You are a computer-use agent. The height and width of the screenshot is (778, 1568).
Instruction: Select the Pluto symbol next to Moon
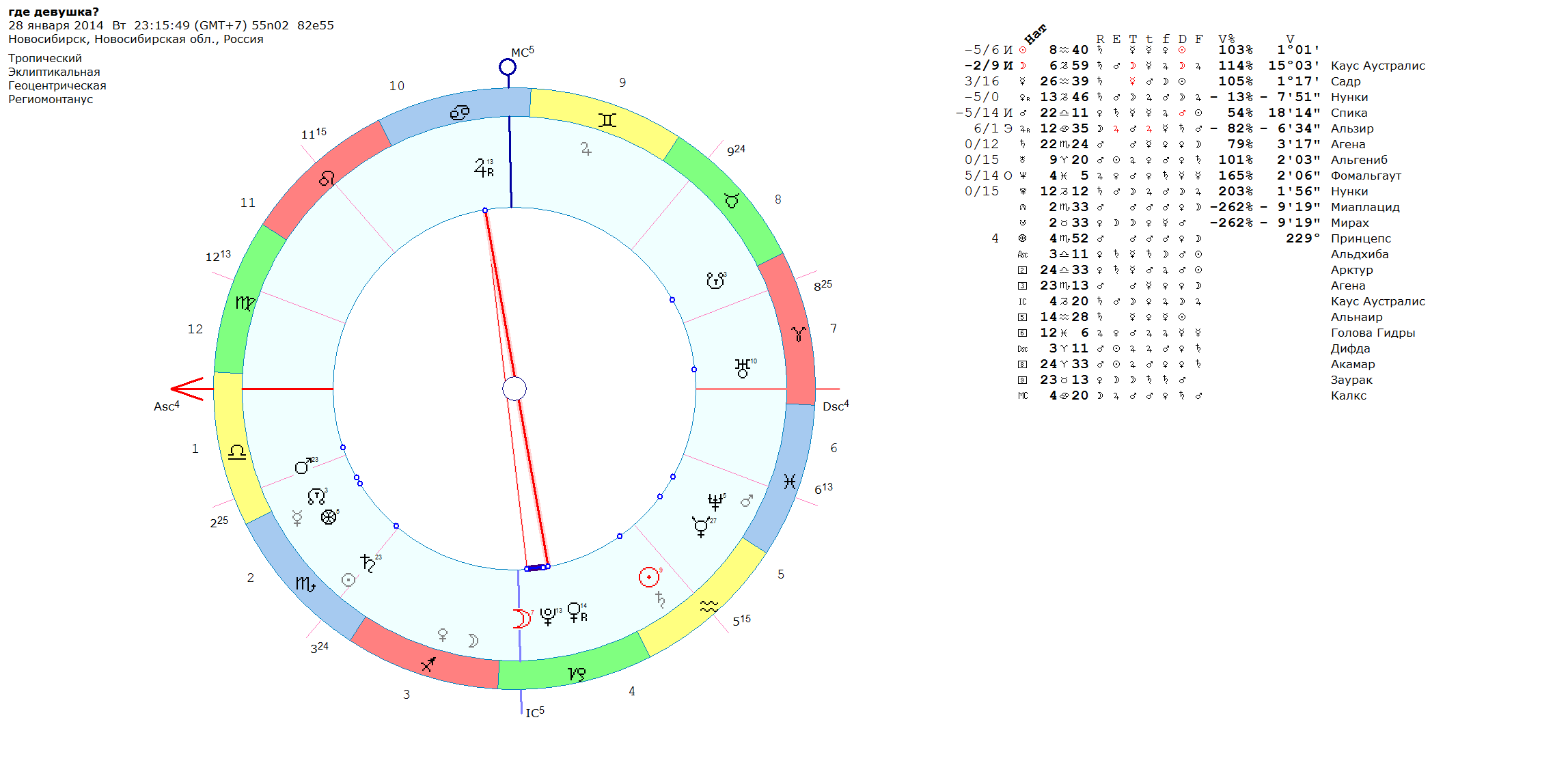(548, 617)
